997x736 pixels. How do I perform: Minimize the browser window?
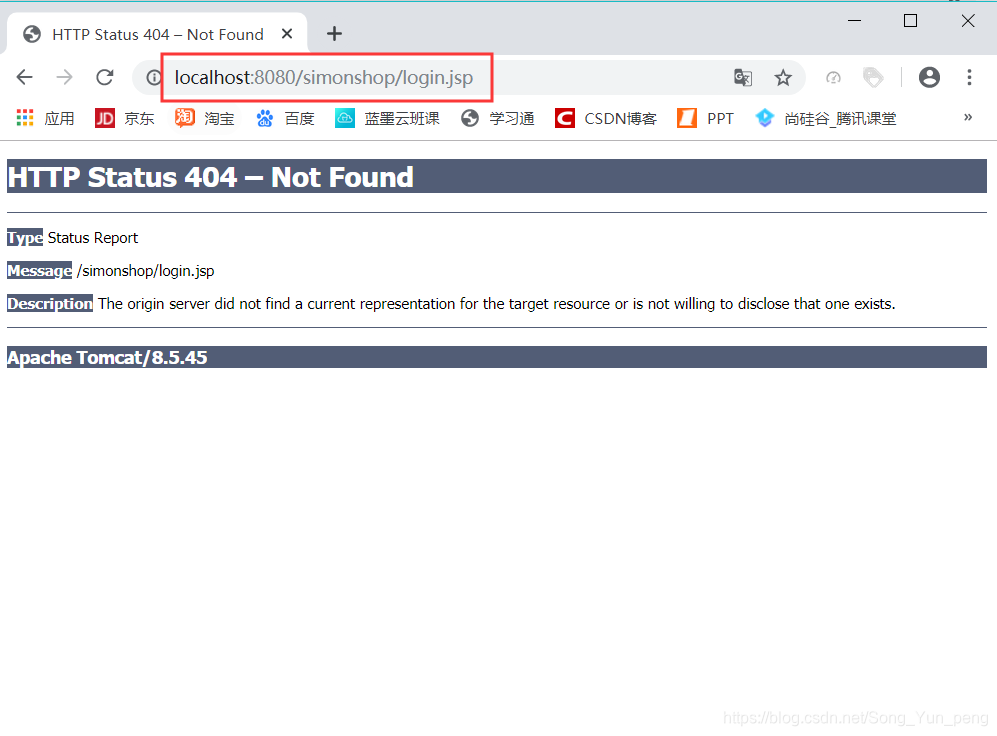pyautogui.click(x=855, y=21)
